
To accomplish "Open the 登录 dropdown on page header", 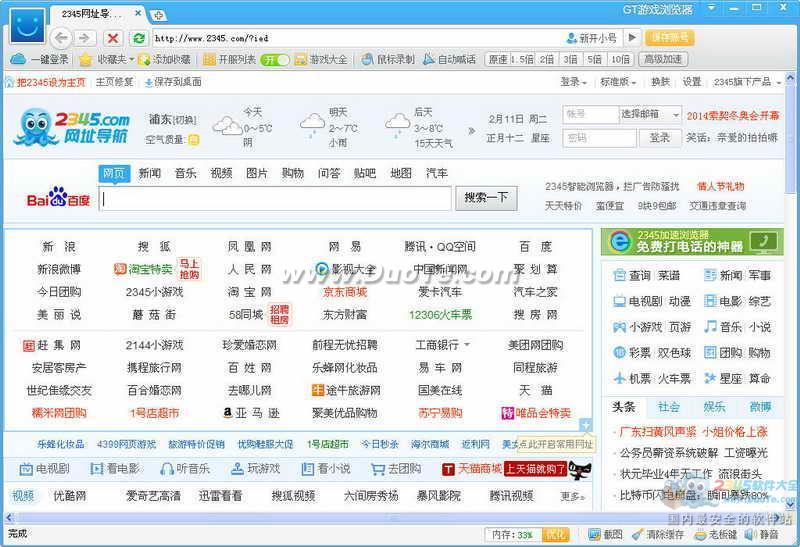I will pyautogui.click(x=573, y=82).
